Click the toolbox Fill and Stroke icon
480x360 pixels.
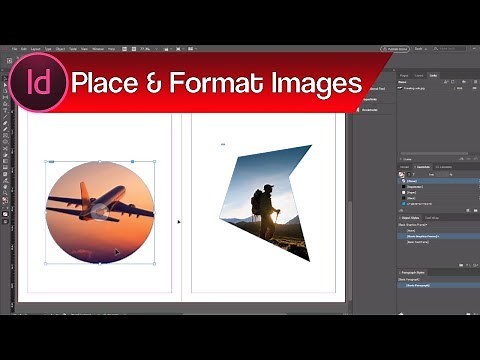point(5,200)
